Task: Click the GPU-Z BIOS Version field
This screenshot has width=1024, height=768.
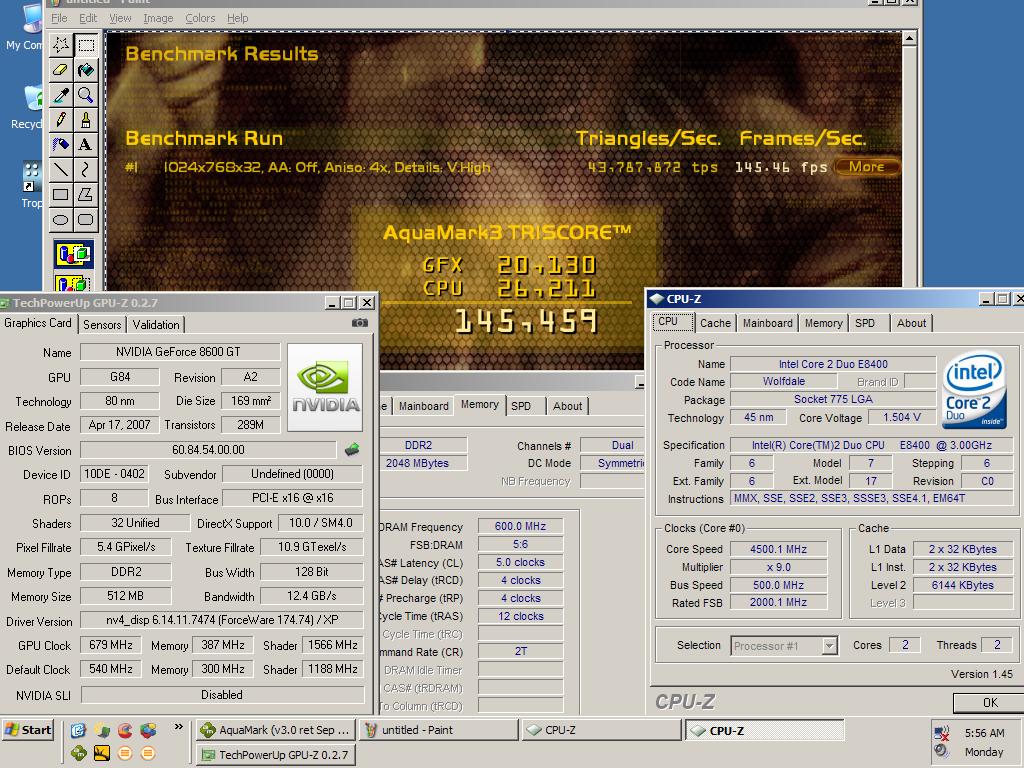Action: click(x=208, y=450)
